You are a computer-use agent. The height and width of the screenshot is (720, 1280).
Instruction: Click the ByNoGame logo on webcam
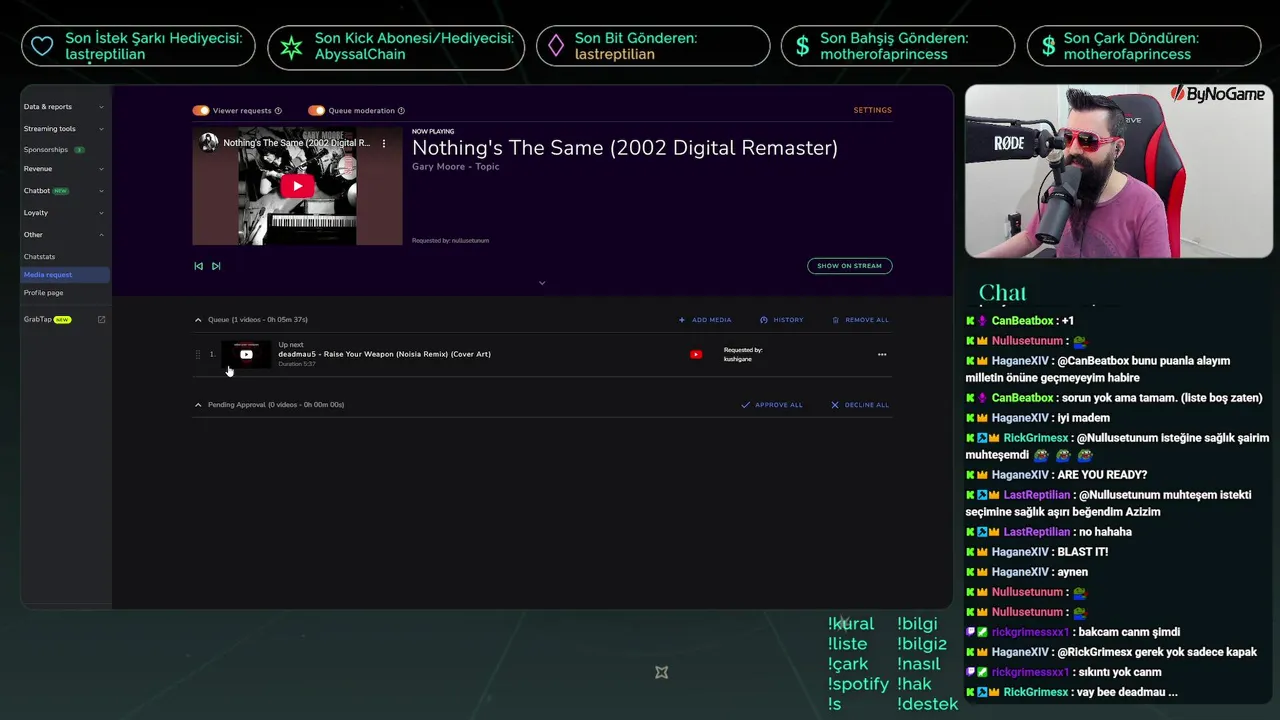(1218, 95)
